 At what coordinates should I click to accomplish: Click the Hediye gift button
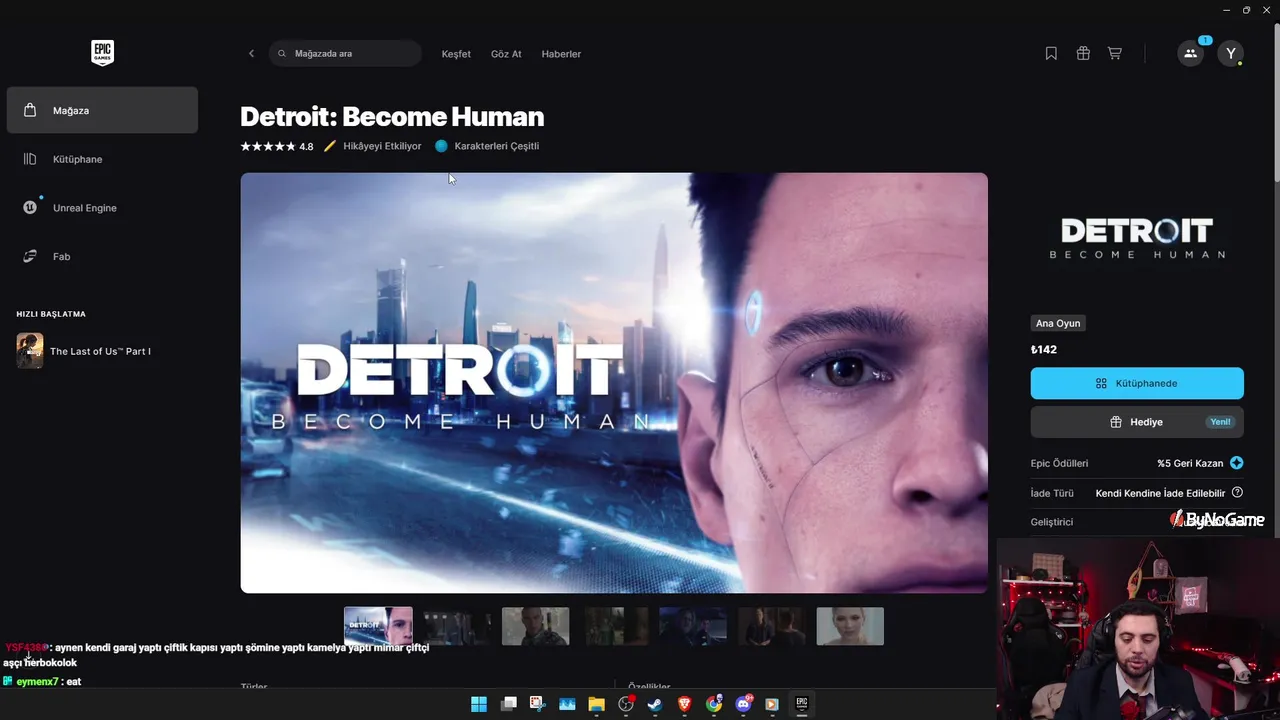1137,422
